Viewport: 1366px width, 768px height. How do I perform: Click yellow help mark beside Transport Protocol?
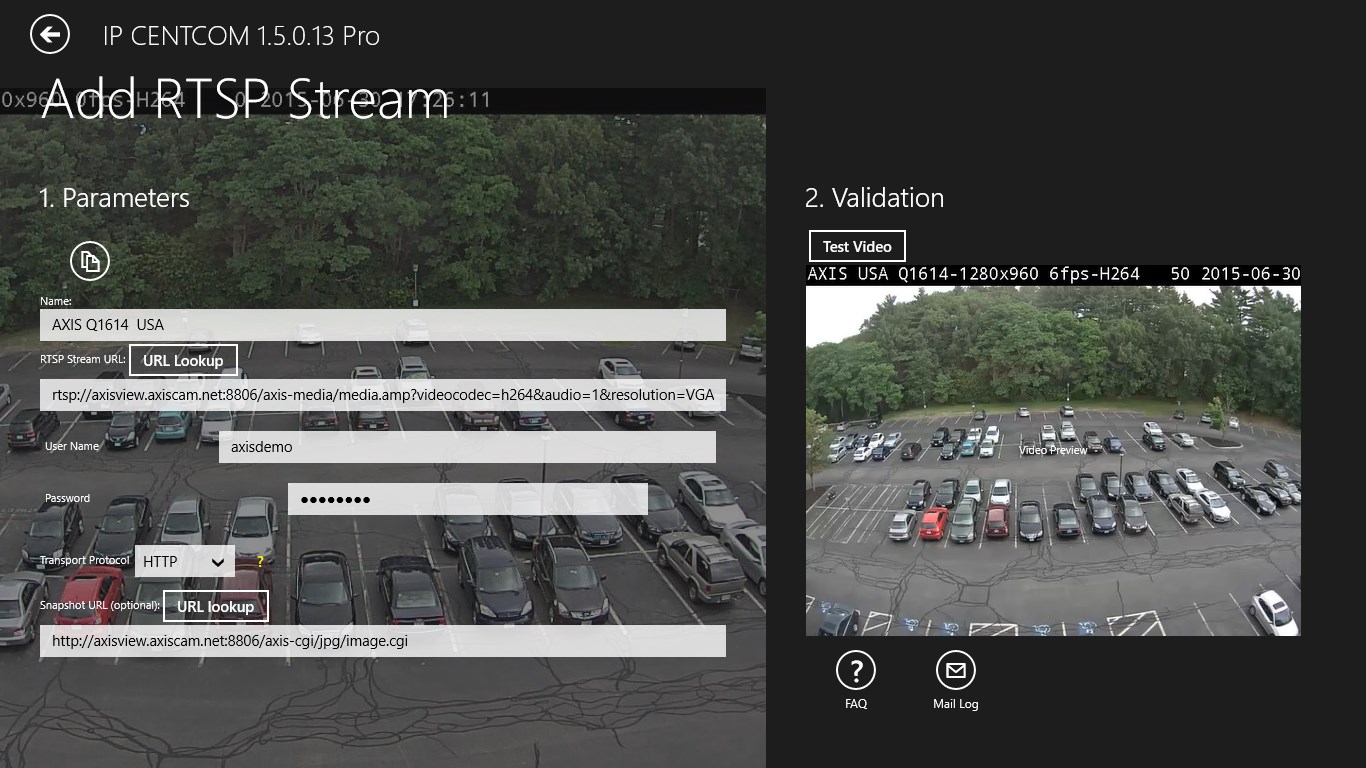point(260,562)
